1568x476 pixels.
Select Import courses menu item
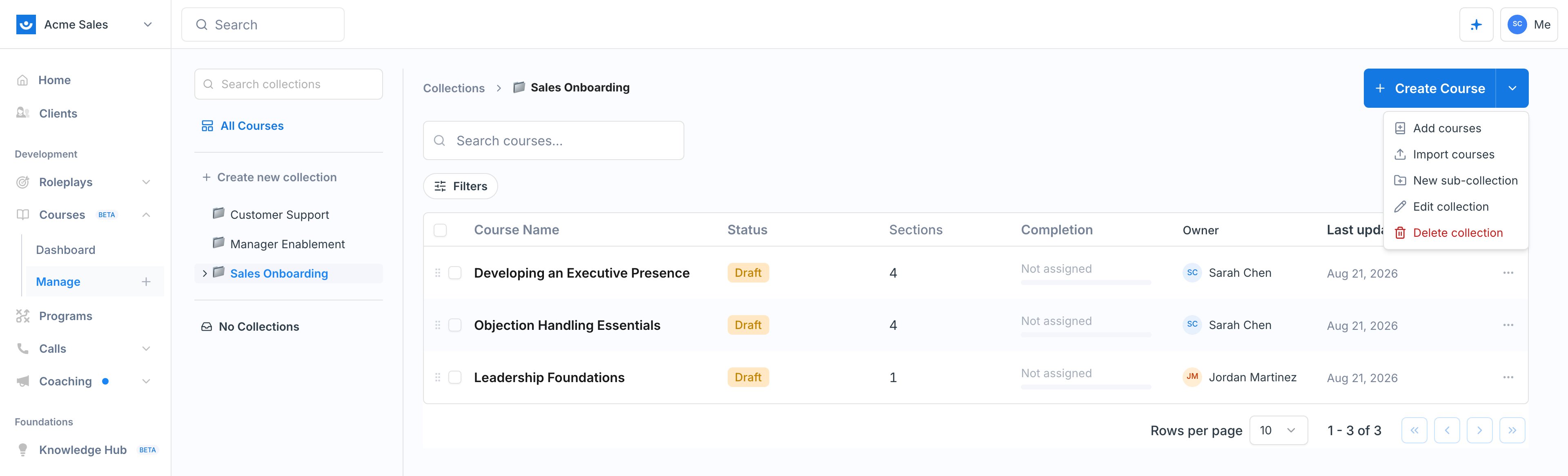[1455, 155]
